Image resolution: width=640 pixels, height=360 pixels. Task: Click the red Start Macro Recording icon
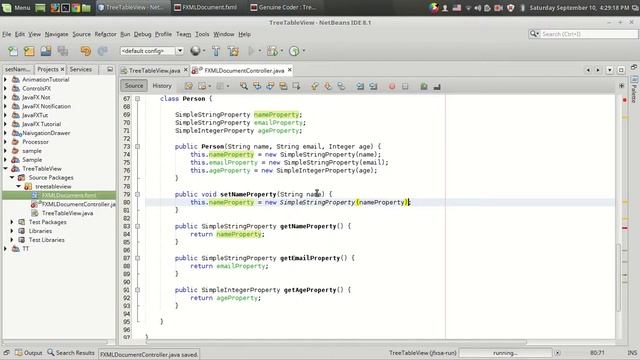(x=392, y=86)
